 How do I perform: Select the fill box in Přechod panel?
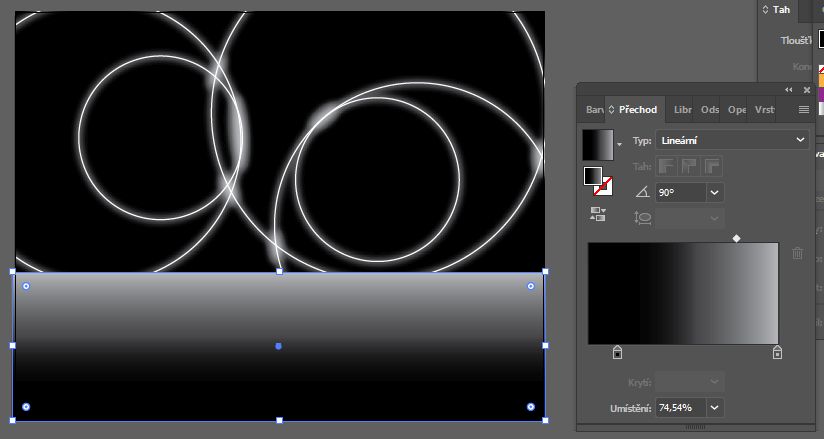click(592, 176)
